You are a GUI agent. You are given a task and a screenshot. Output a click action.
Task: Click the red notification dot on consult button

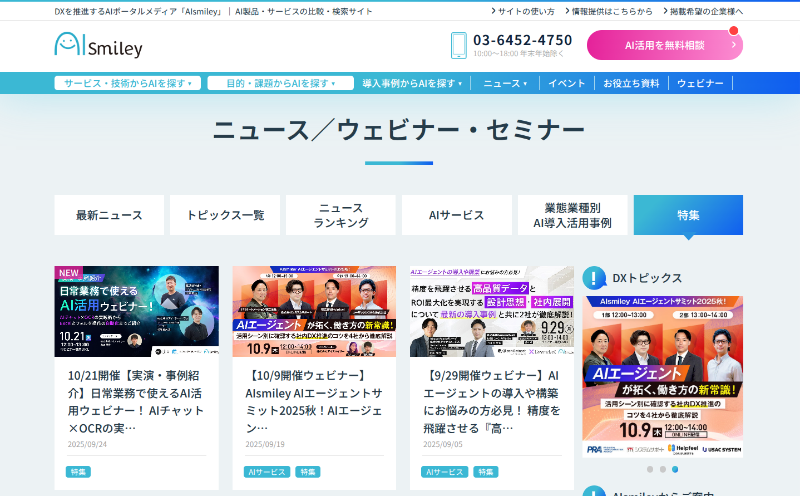(x=734, y=31)
